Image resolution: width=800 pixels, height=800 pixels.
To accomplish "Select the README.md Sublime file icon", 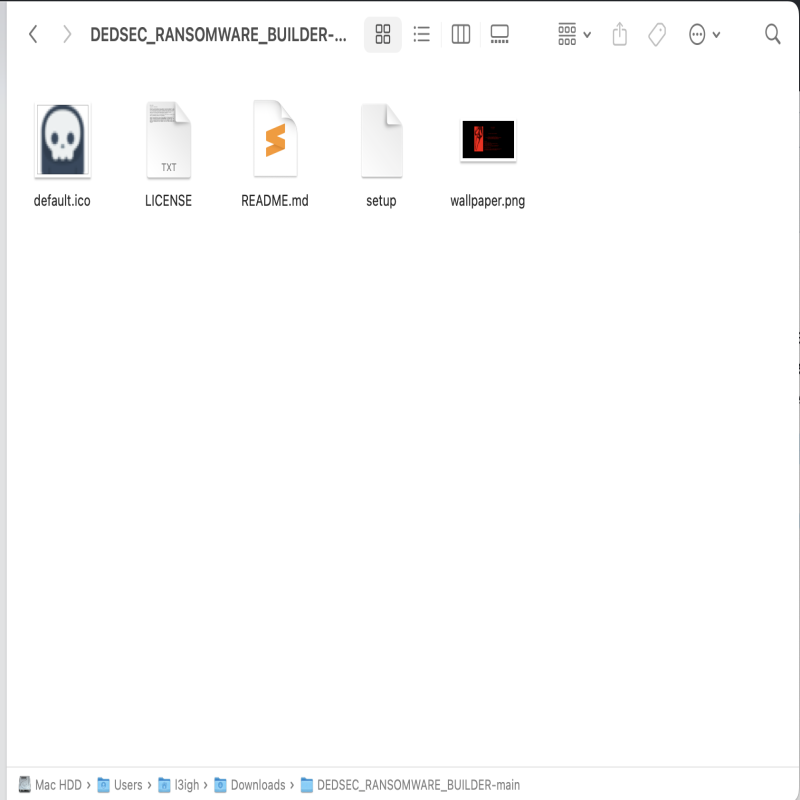I will point(276,139).
